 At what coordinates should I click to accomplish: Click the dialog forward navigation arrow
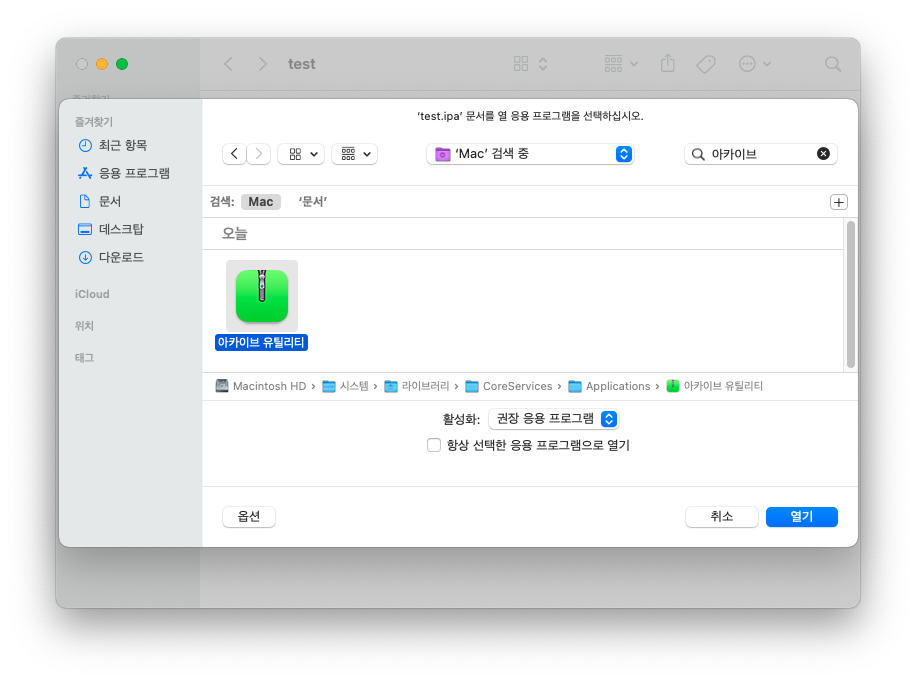coord(259,154)
